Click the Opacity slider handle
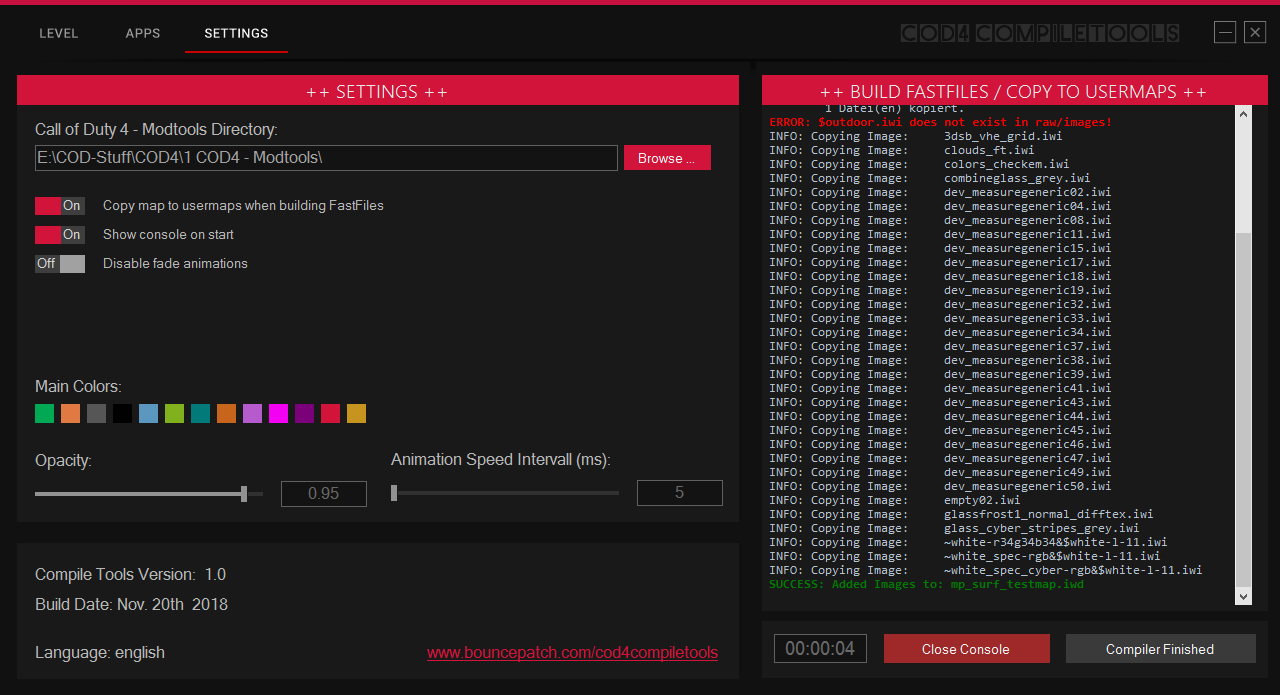This screenshot has height=695, width=1280. (x=244, y=493)
